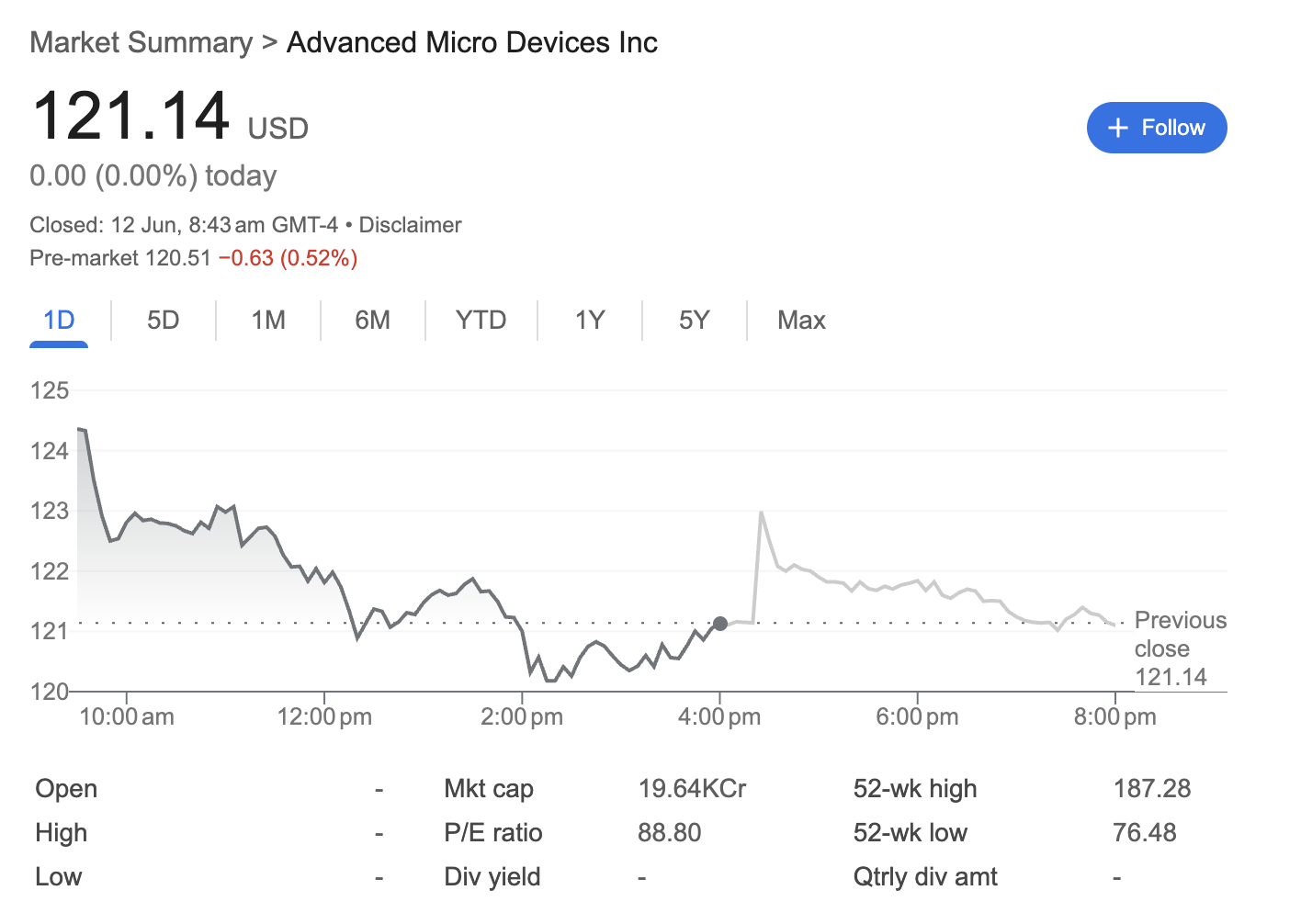The image size is (1301, 924).
Task: Click the 0.00 (0.00%) today change text
Action: [x=153, y=175]
